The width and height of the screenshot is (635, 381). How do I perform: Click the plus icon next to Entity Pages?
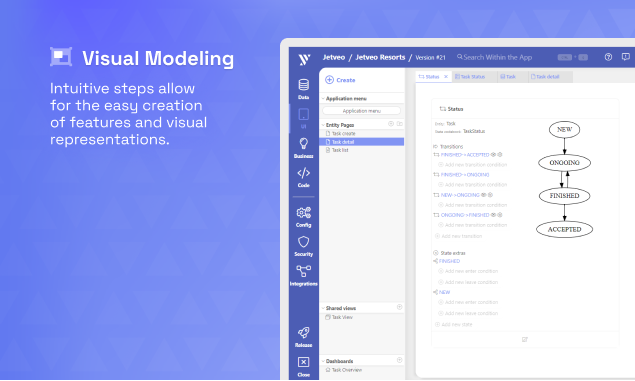click(391, 124)
